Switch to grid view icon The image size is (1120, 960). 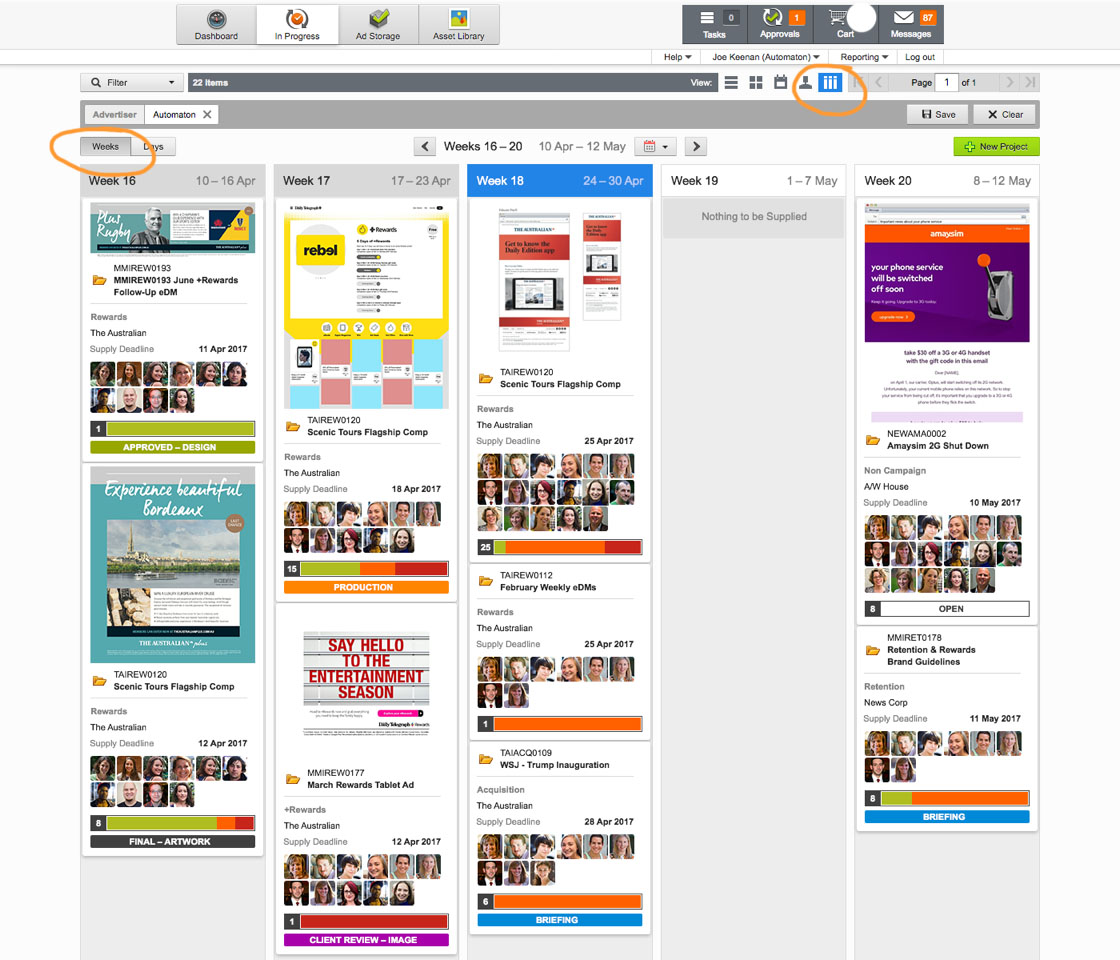(x=756, y=83)
